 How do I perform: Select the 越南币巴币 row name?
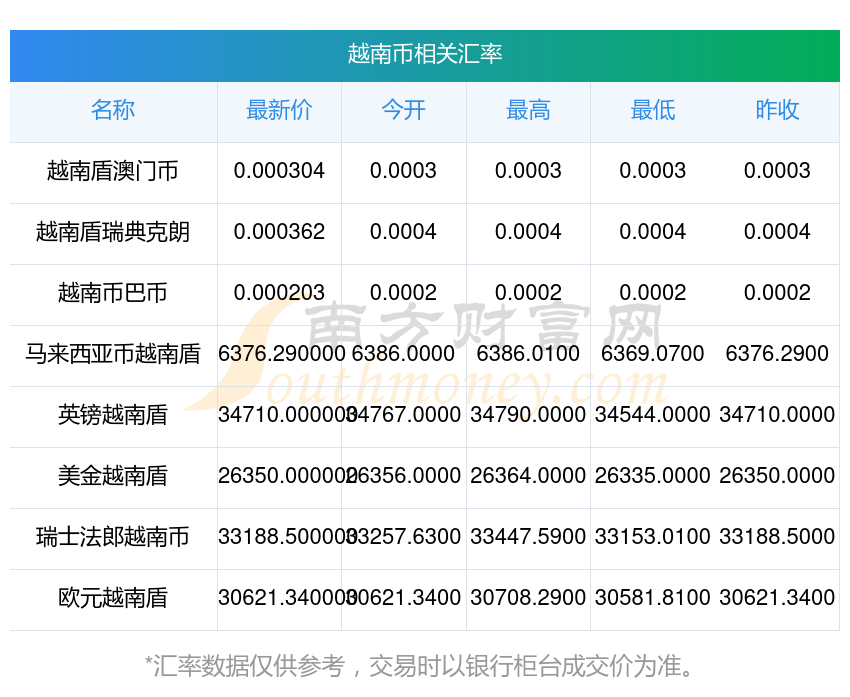(x=113, y=293)
